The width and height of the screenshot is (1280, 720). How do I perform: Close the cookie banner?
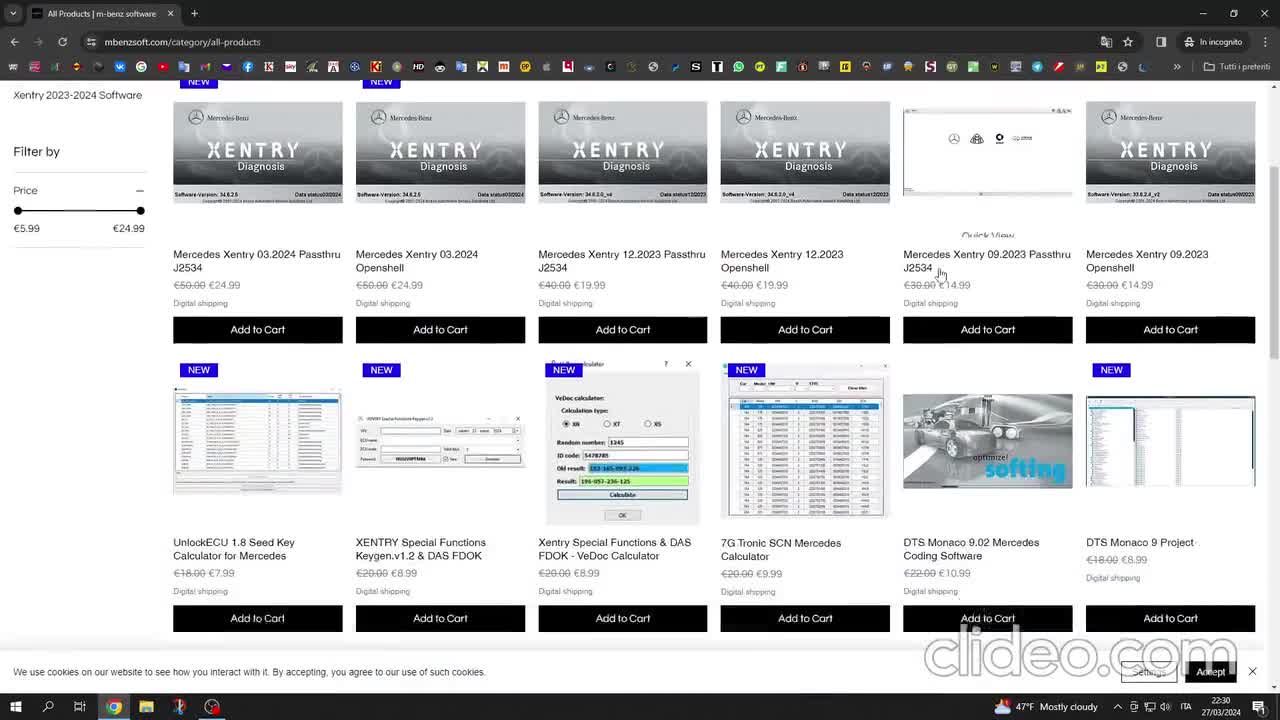[x=1252, y=672]
